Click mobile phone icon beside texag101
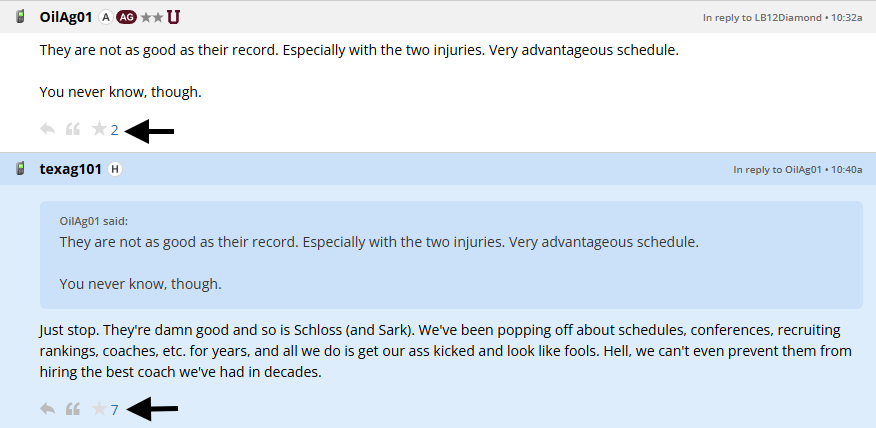 [x=20, y=168]
